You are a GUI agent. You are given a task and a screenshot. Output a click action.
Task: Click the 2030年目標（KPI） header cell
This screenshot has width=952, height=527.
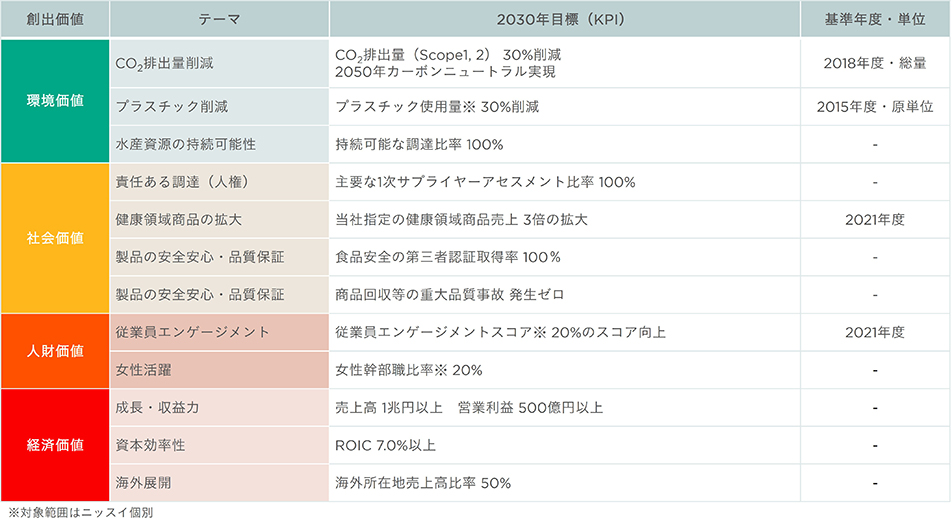pos(565,19)
